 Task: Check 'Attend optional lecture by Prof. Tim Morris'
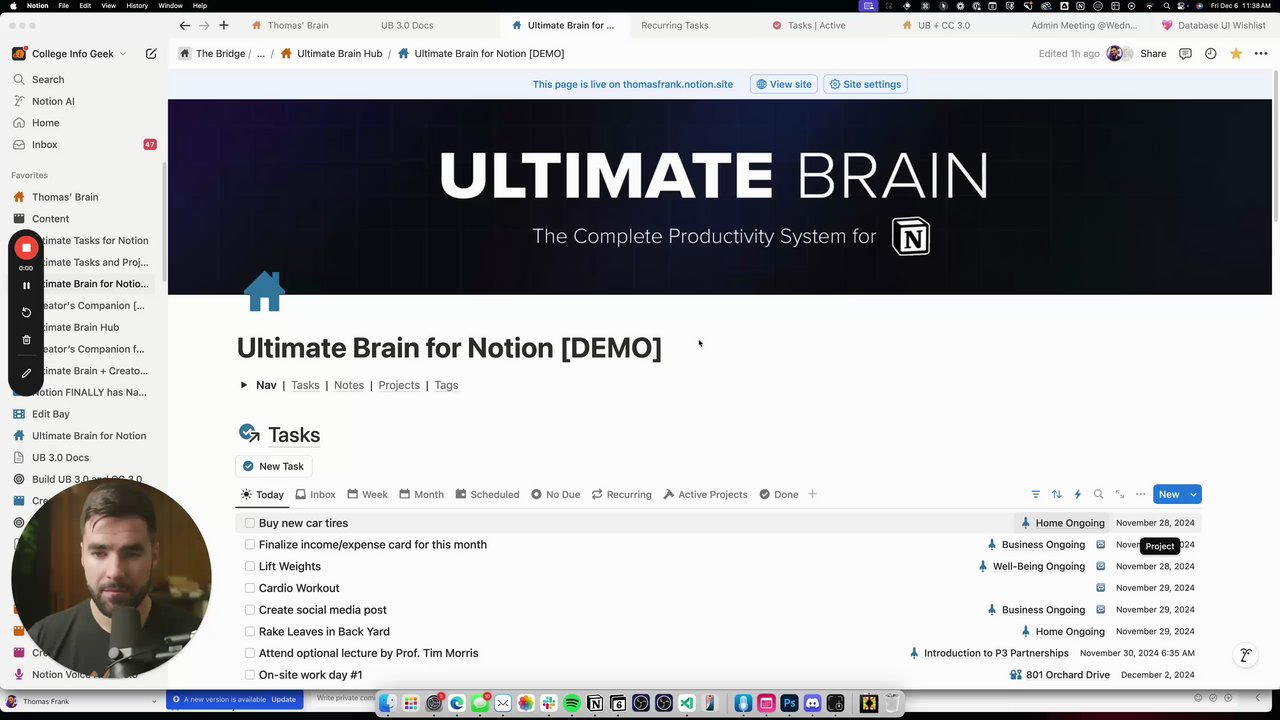pos(250,653)
